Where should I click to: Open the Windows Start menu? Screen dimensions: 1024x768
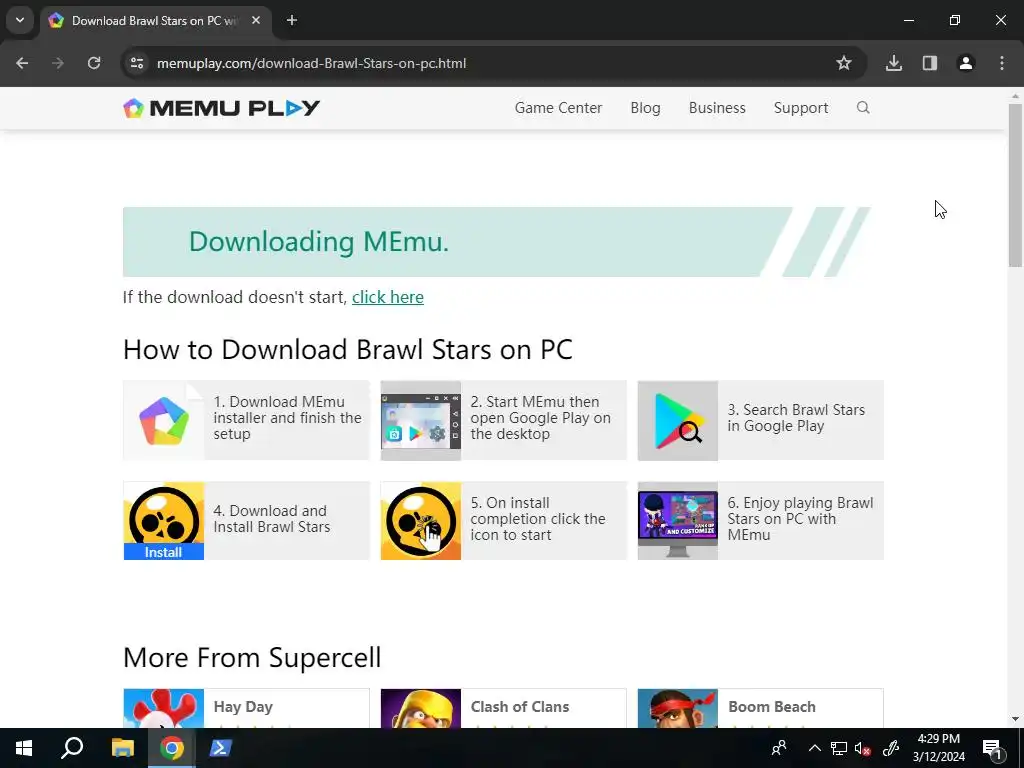coord(24,748)
